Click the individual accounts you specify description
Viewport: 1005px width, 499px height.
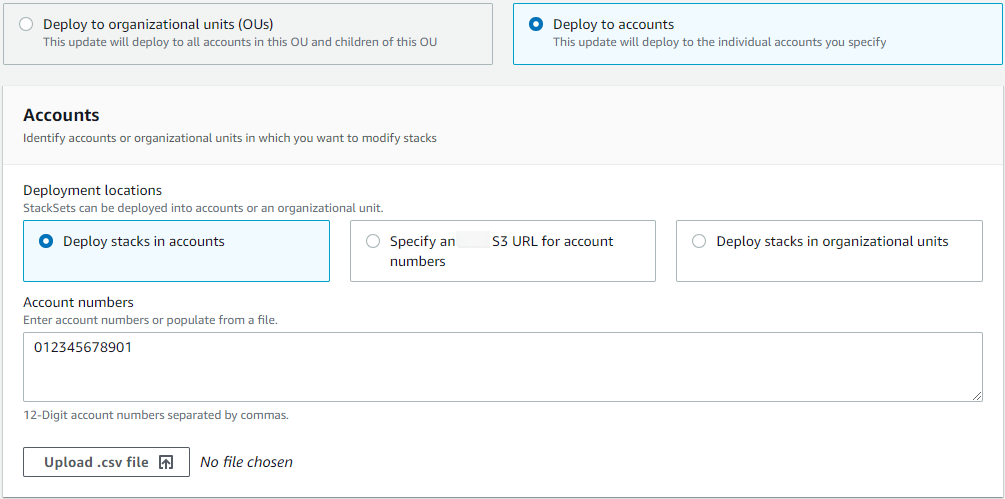point(719,42)
